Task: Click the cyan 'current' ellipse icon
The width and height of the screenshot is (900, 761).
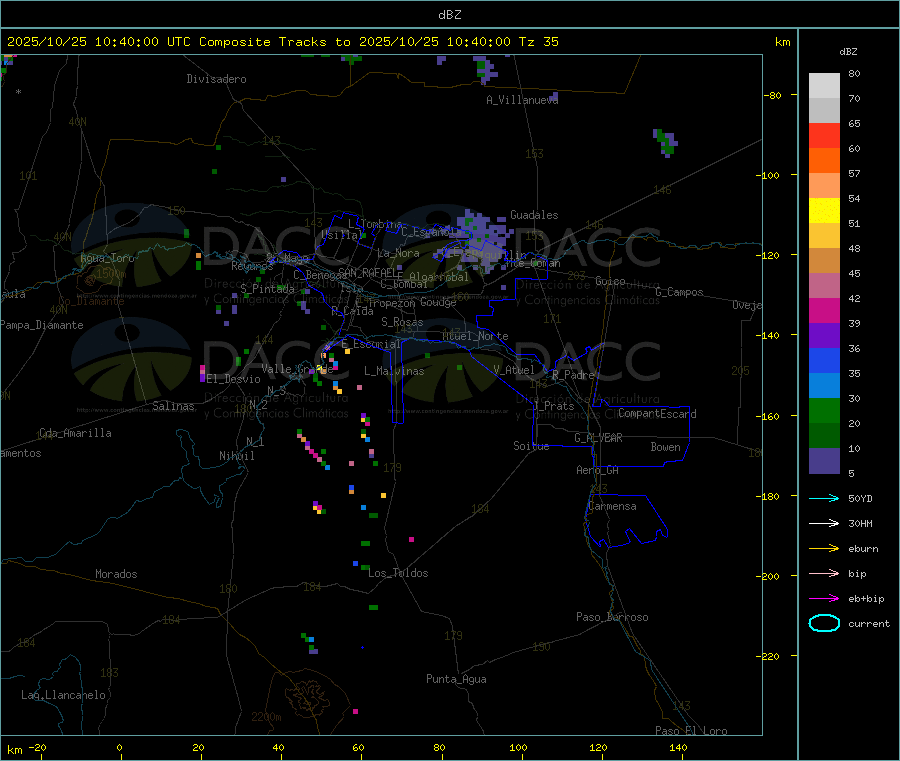Action: [x=824, y=623]
